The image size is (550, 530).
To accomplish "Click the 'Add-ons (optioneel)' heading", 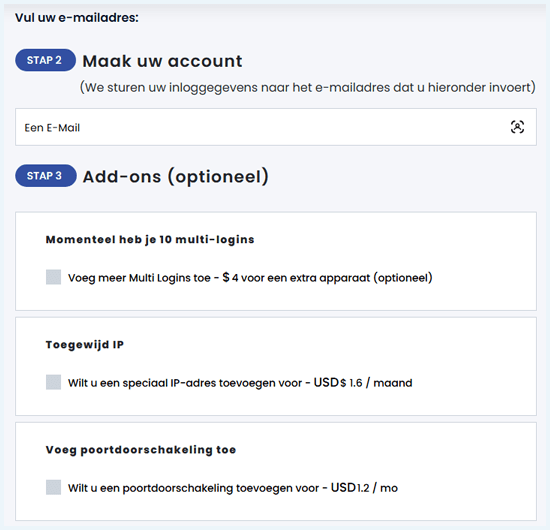I will pyautogui.click(x=176, y=176).
